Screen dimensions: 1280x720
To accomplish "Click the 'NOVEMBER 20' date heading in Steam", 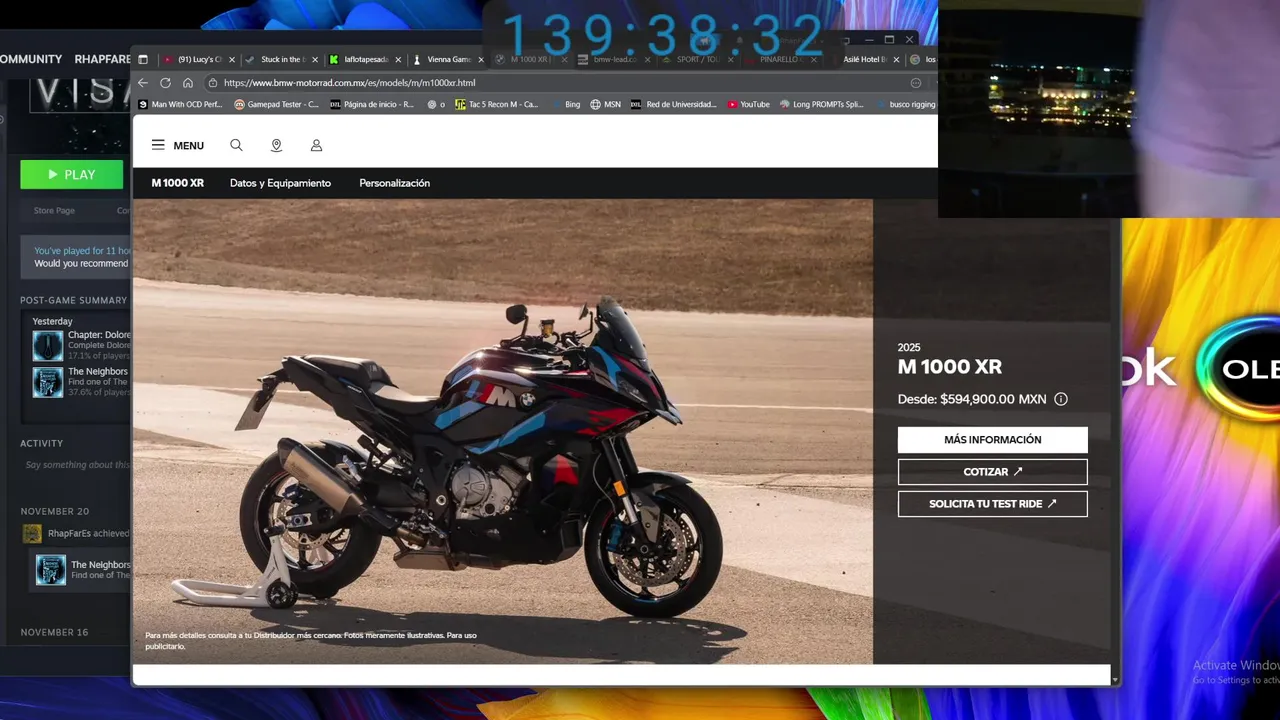I will point(55,511).
